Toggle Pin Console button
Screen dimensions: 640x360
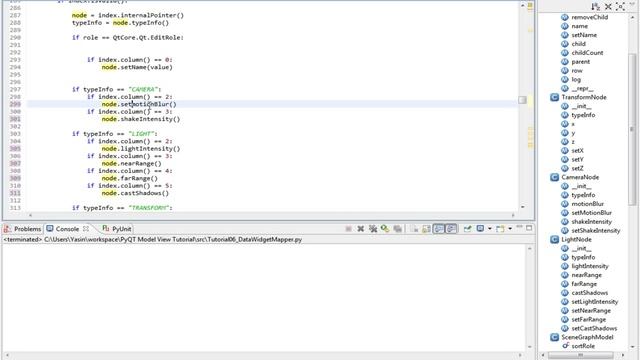468,229
